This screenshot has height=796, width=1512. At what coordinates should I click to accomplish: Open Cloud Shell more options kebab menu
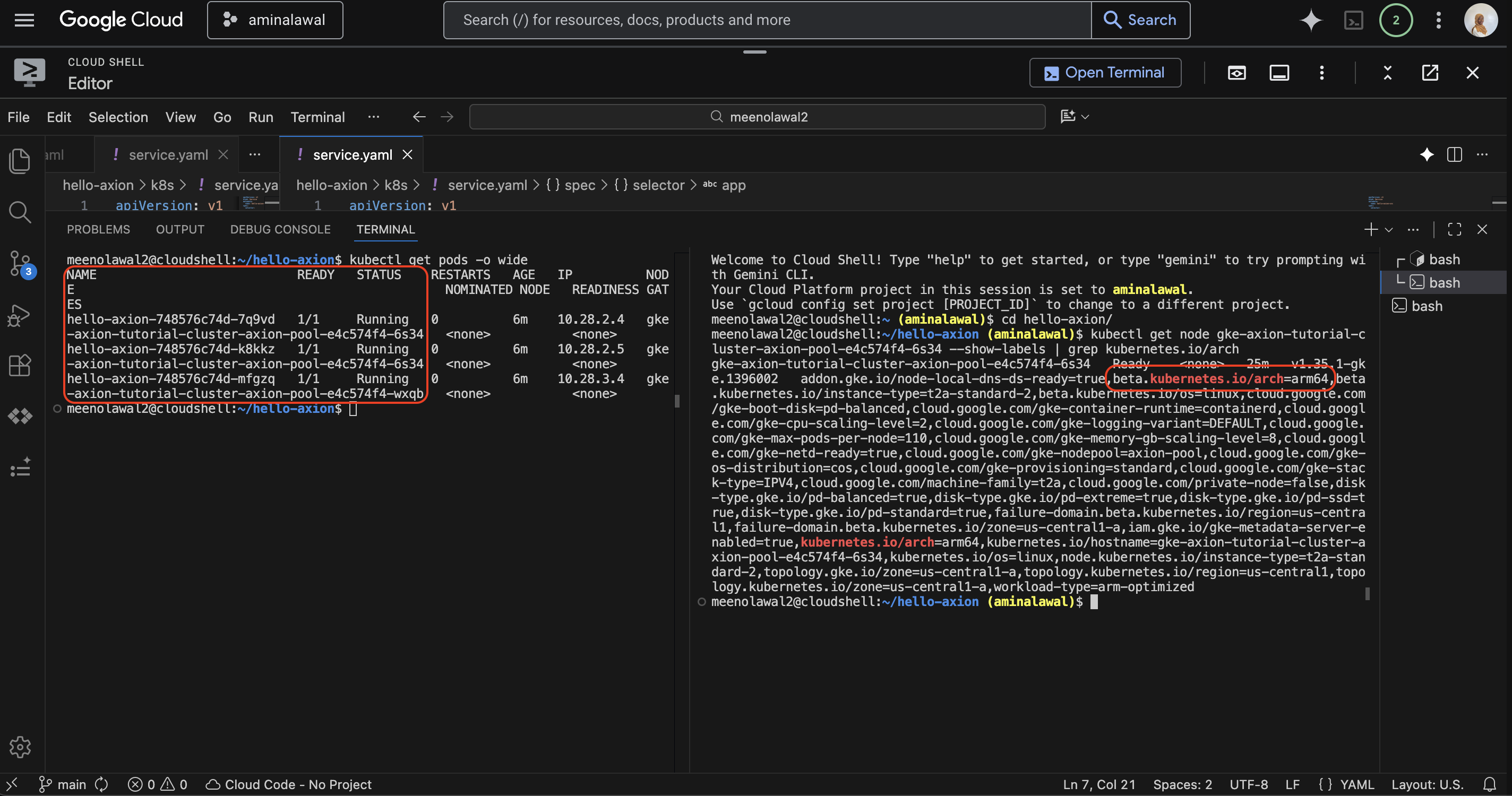[x=1321, y=73]
